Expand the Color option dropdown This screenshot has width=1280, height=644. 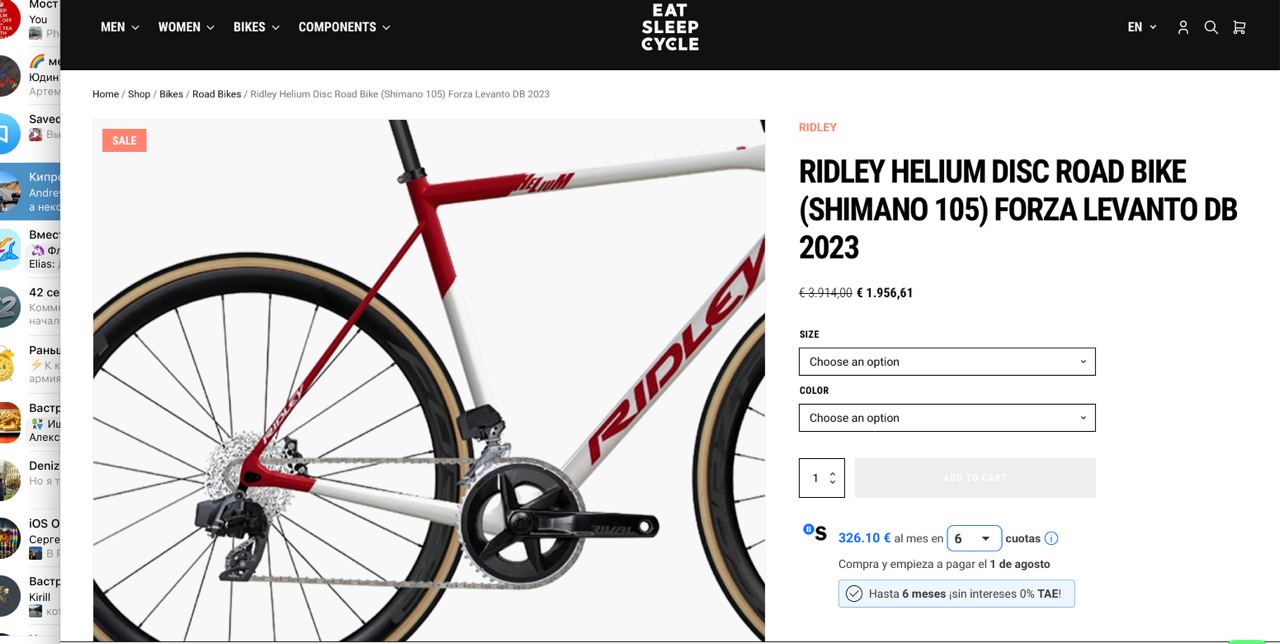947,418
